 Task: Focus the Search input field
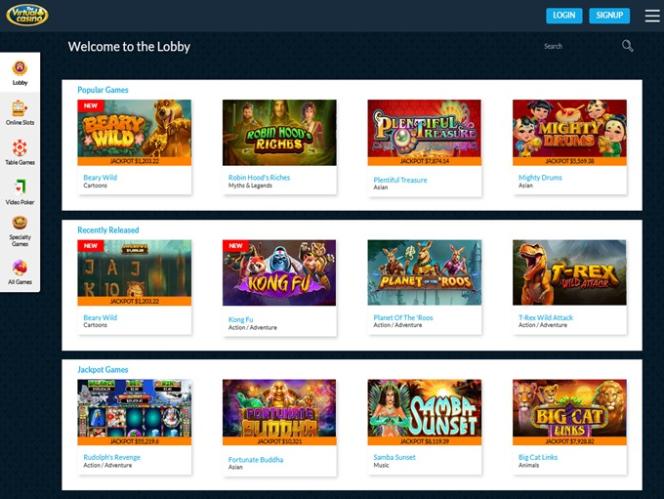[x=580, y=46]
